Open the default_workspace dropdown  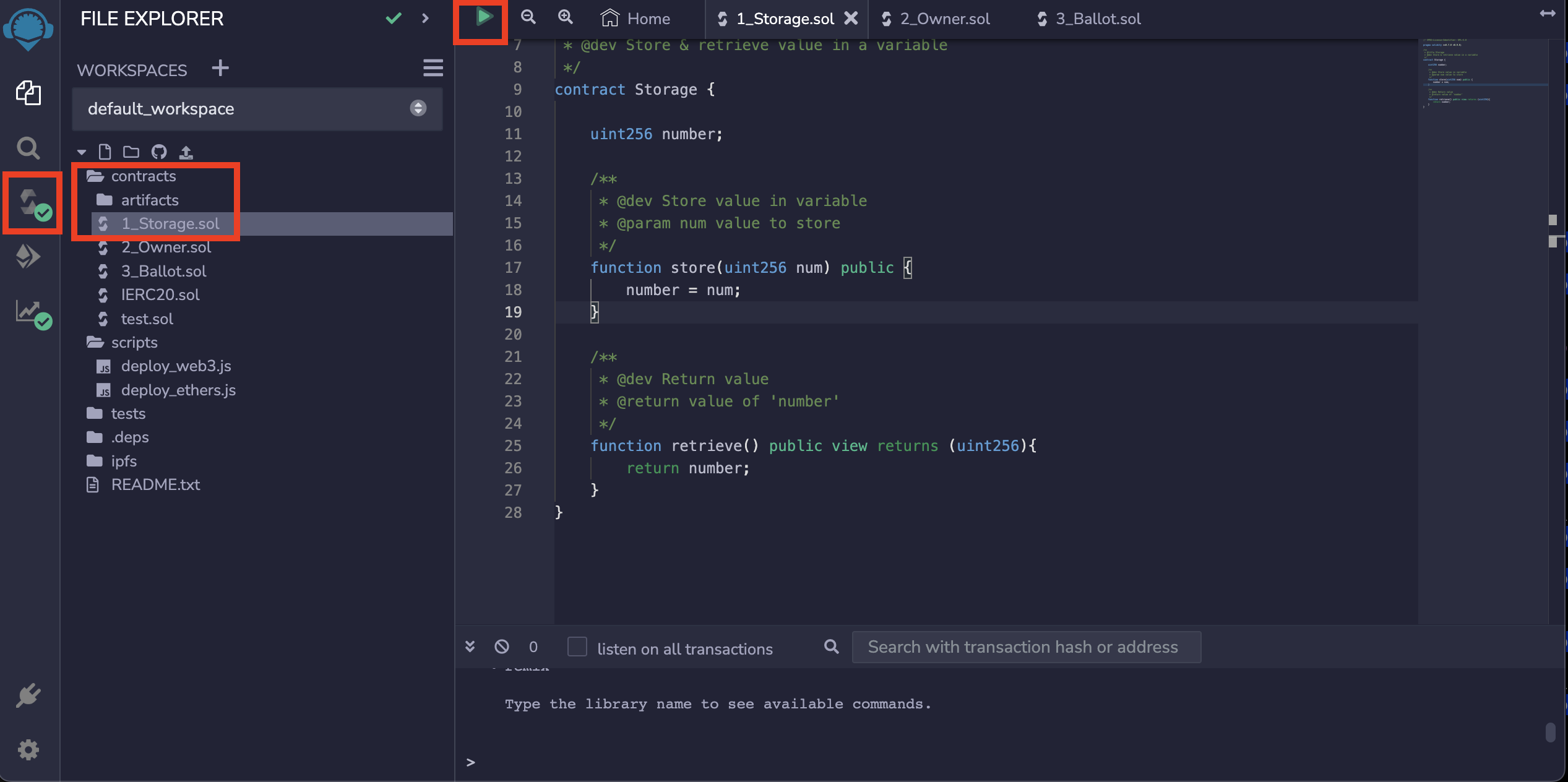tap(257, 109)
